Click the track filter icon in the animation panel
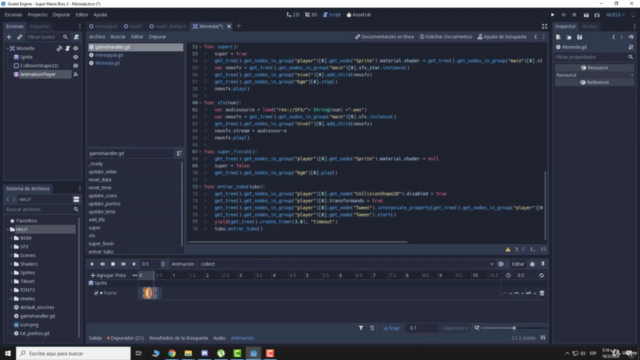640x360 pixels. [361, 328]
